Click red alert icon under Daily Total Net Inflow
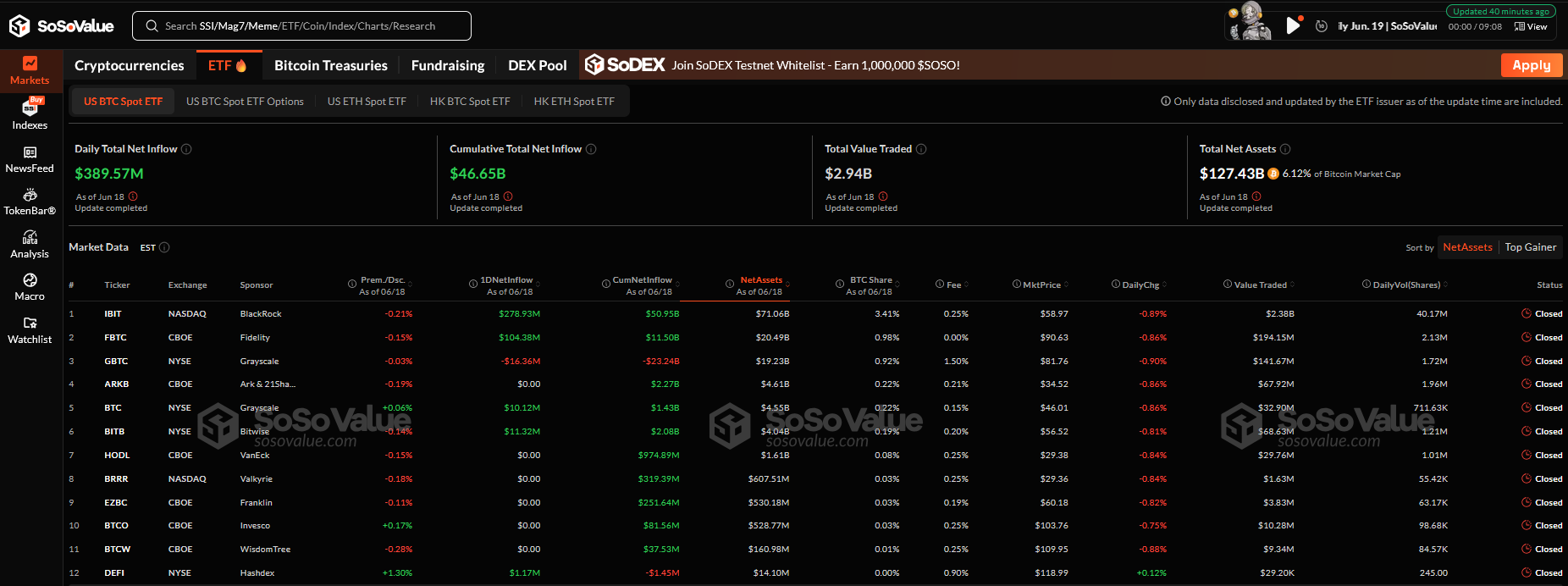The image size is (1568, 586). (133, 196)
